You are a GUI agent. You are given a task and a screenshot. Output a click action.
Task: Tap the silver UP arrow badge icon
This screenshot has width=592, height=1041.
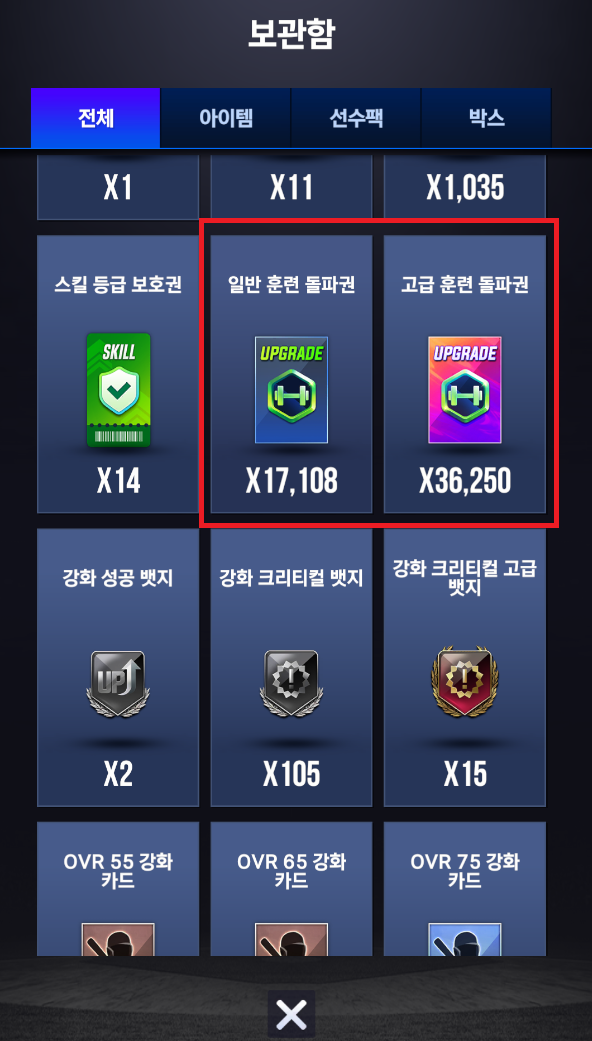[x=118, y=684]
